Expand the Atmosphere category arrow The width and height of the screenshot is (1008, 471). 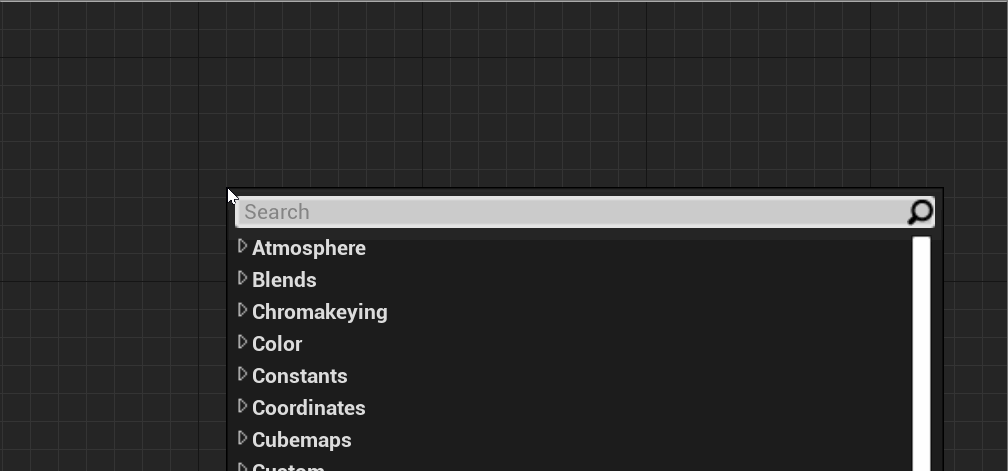click(242, 246)
